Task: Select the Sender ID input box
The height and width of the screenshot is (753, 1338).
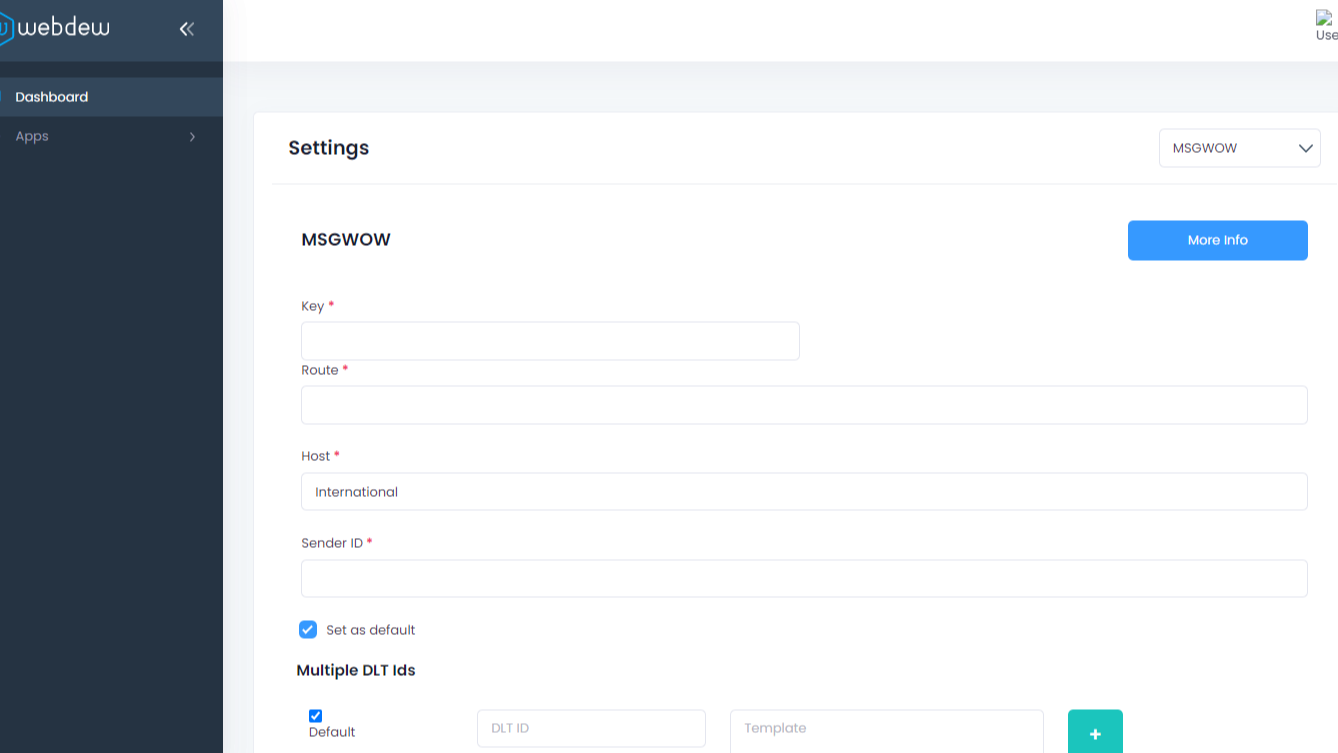Action: click(x=803, y=579)
